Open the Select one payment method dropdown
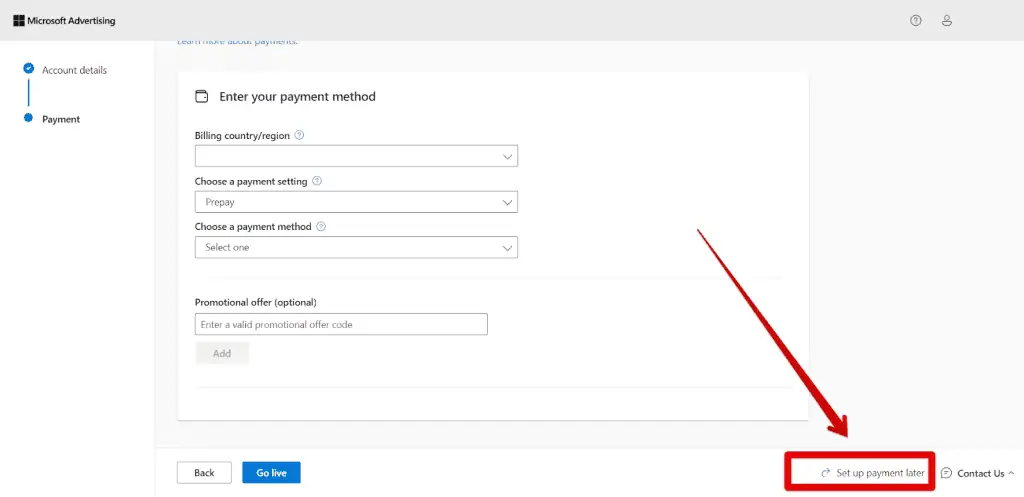1024x497 pixels. click(356, 248)
